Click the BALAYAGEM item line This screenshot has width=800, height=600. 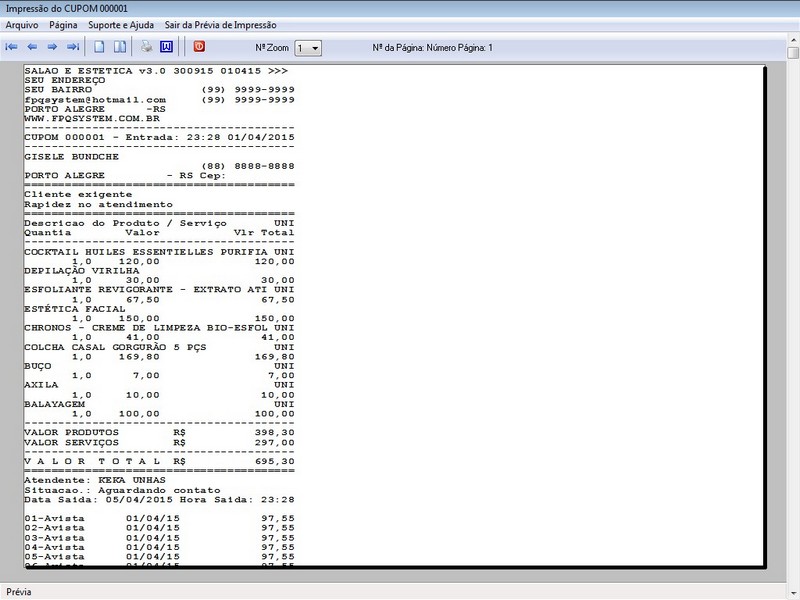click(159, 404)
